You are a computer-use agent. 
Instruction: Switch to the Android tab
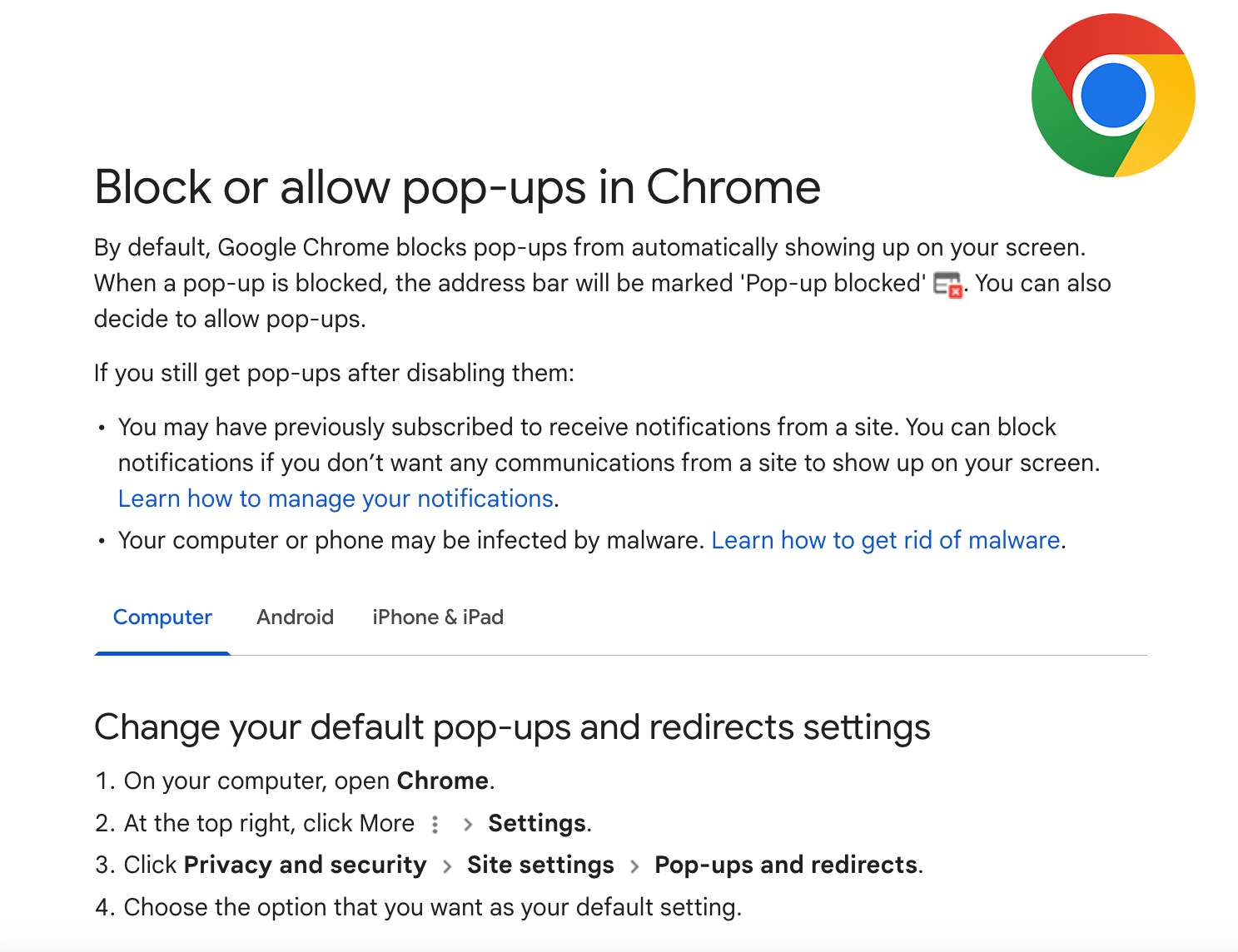tap(295, 617)
